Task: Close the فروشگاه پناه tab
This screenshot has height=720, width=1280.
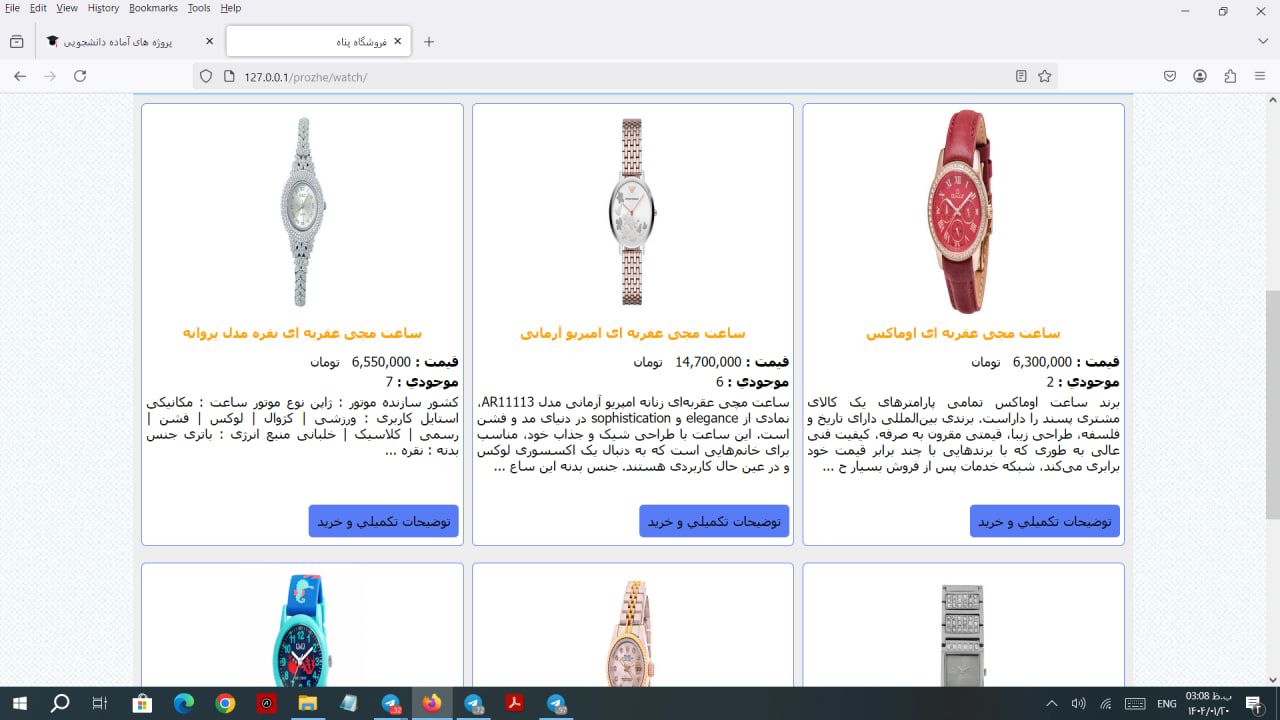Action: (x=397, y=42)
